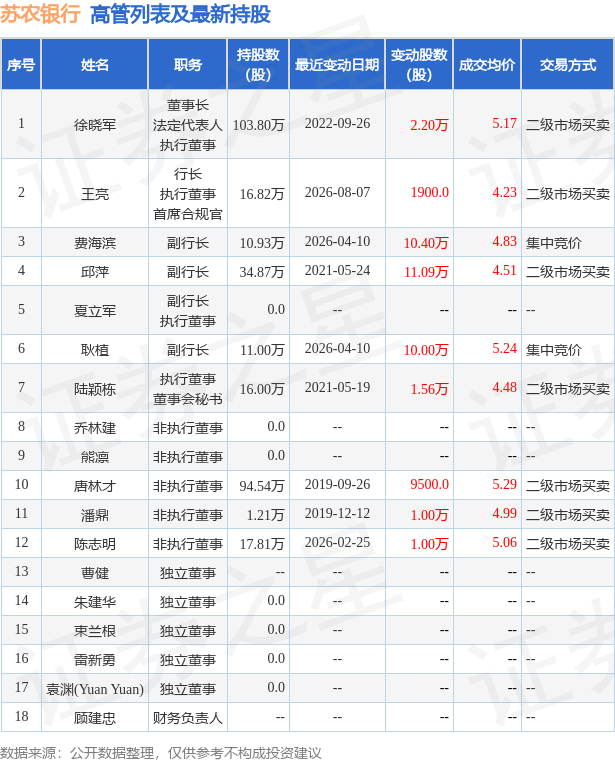The image size is (615, 762).
Task: Click the name 王亮
Action: click(95, 194)
